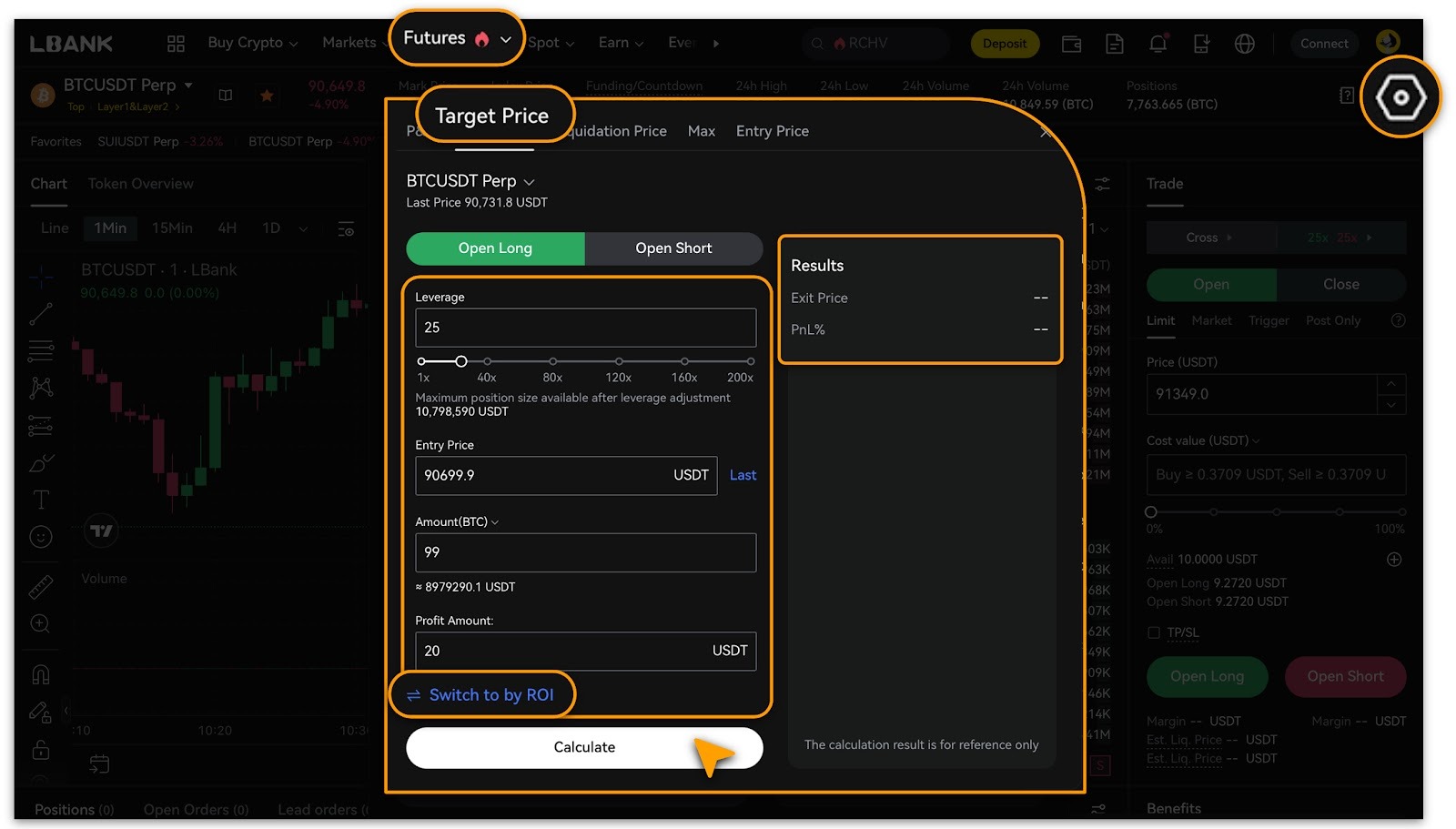The height and width of the screenshot is (829, 1456).
Task: Click Last to fill entry price
Action: (x=743, y=475)
